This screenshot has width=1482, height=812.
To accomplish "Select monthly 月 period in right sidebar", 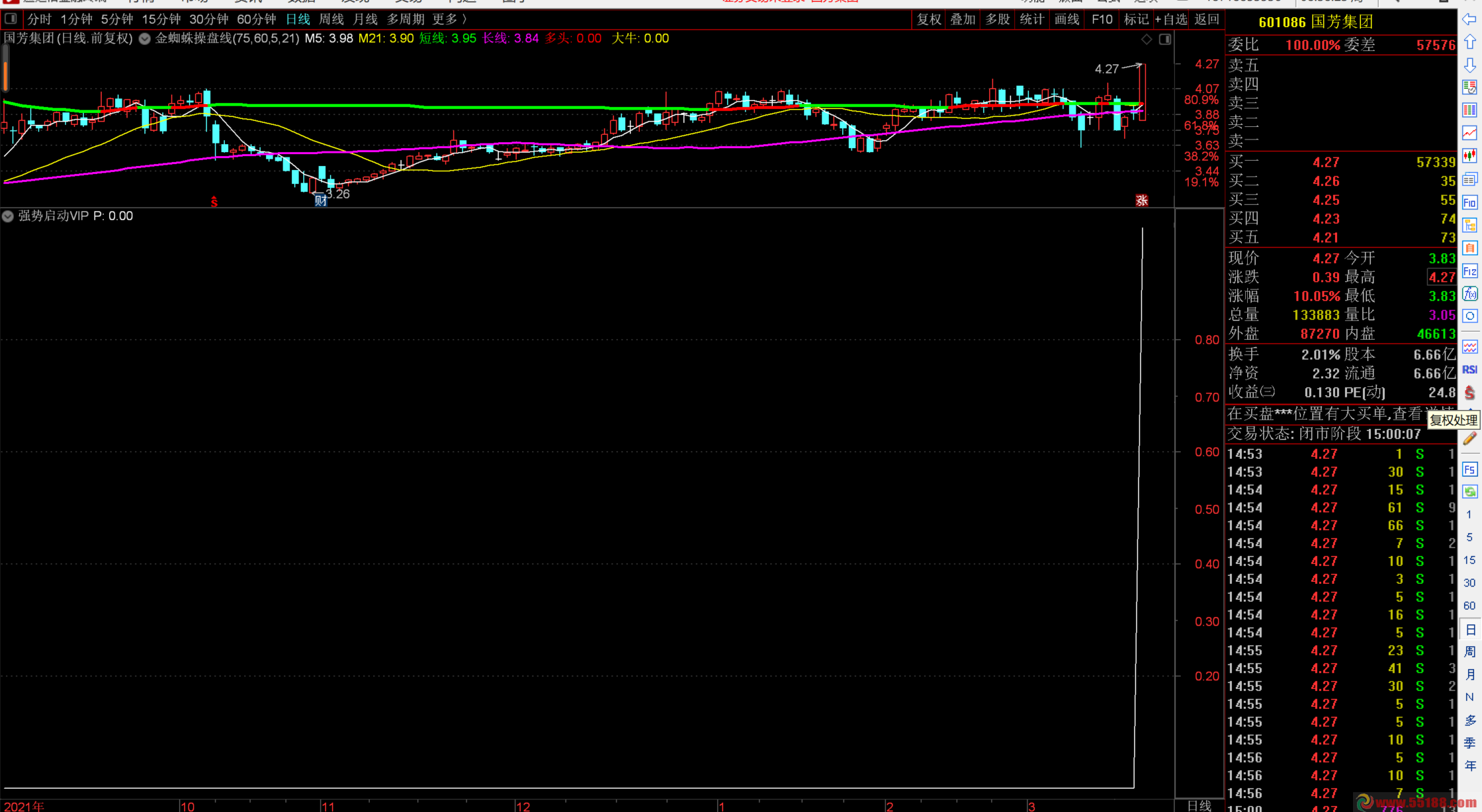I will 1469,674.
